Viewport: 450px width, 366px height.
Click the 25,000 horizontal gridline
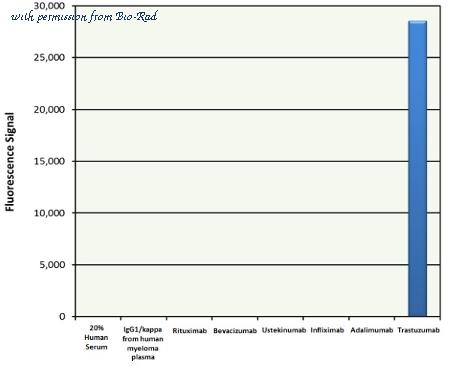242,57
